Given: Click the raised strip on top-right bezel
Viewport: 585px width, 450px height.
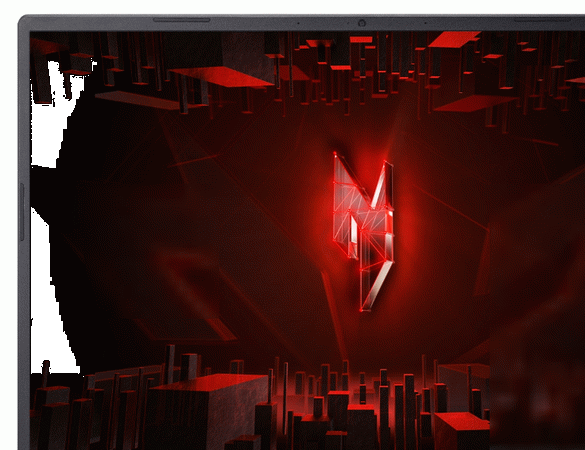Looking at the screenshot, I should (549, 20).
